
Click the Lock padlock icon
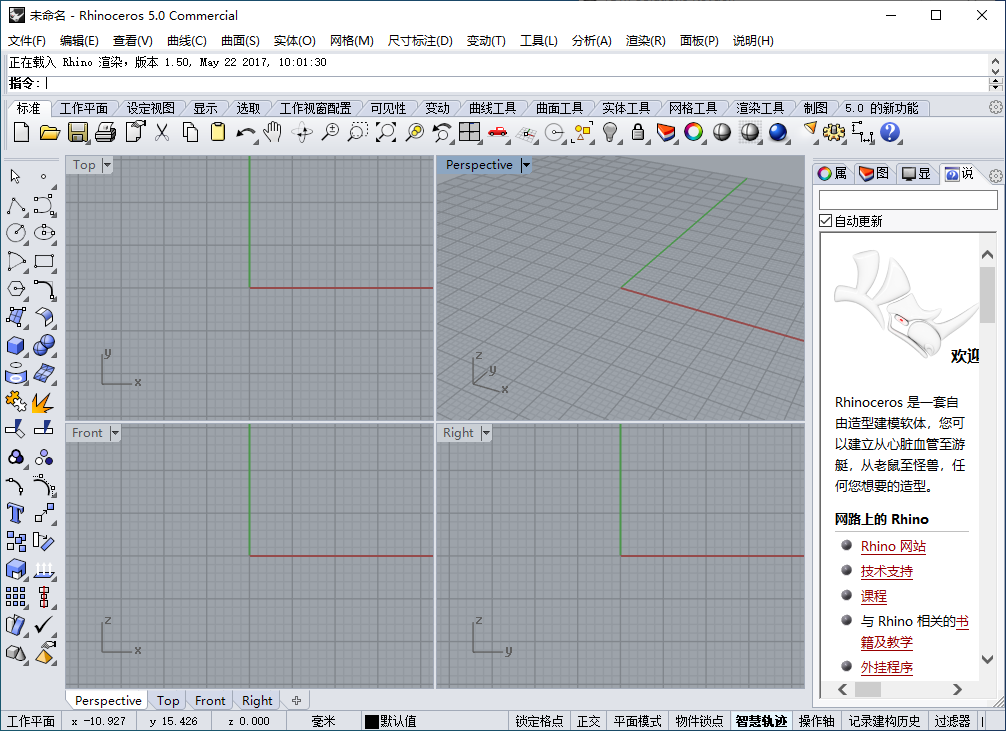638,132
